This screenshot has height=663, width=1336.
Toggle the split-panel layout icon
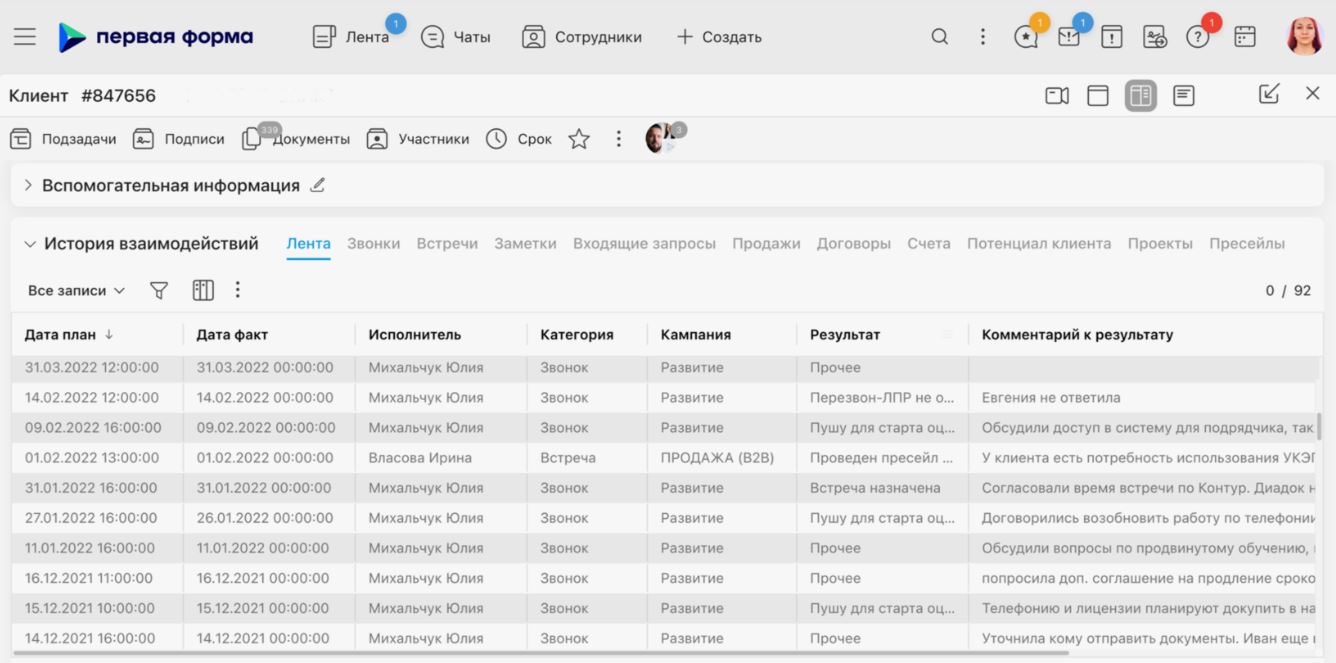tap(1141, 96)
